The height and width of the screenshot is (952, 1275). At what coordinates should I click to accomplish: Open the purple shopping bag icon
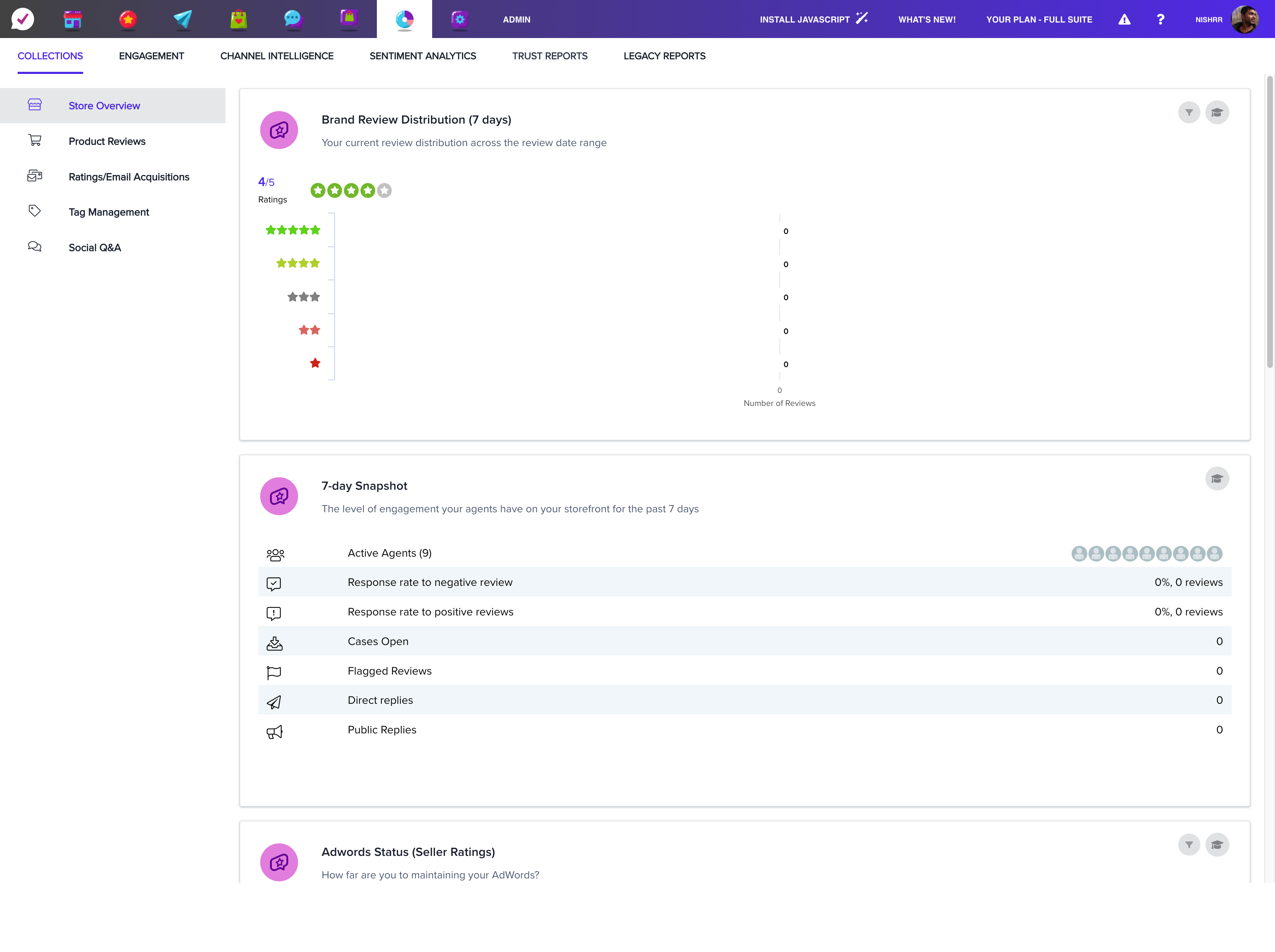pyautogui.click(x=349, y=20)
